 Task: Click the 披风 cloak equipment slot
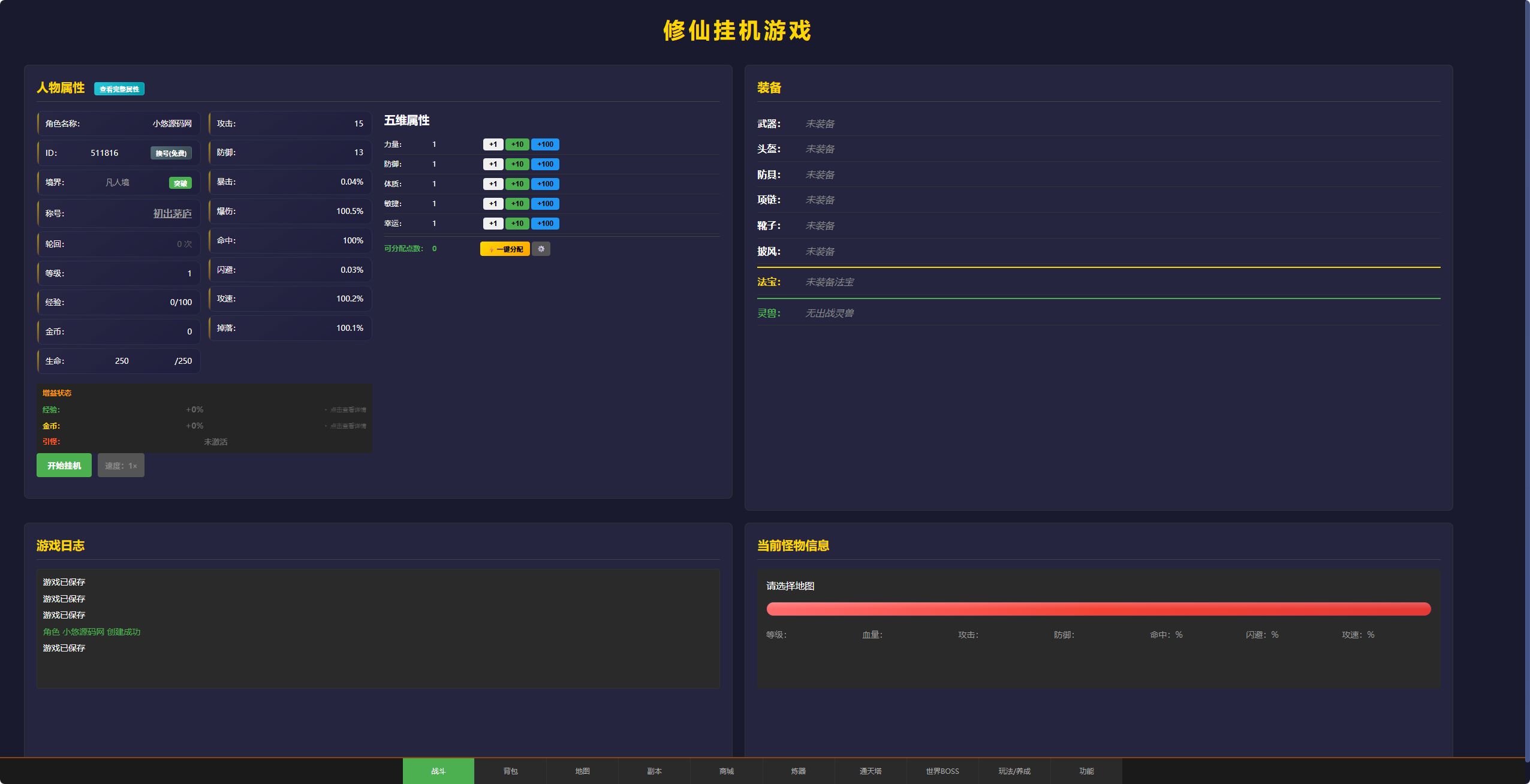[x=1098, y=251]
